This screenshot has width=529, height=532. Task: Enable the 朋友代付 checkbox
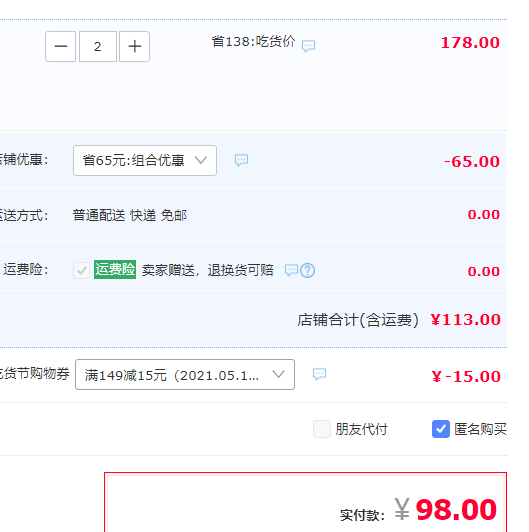click(322, 429)
